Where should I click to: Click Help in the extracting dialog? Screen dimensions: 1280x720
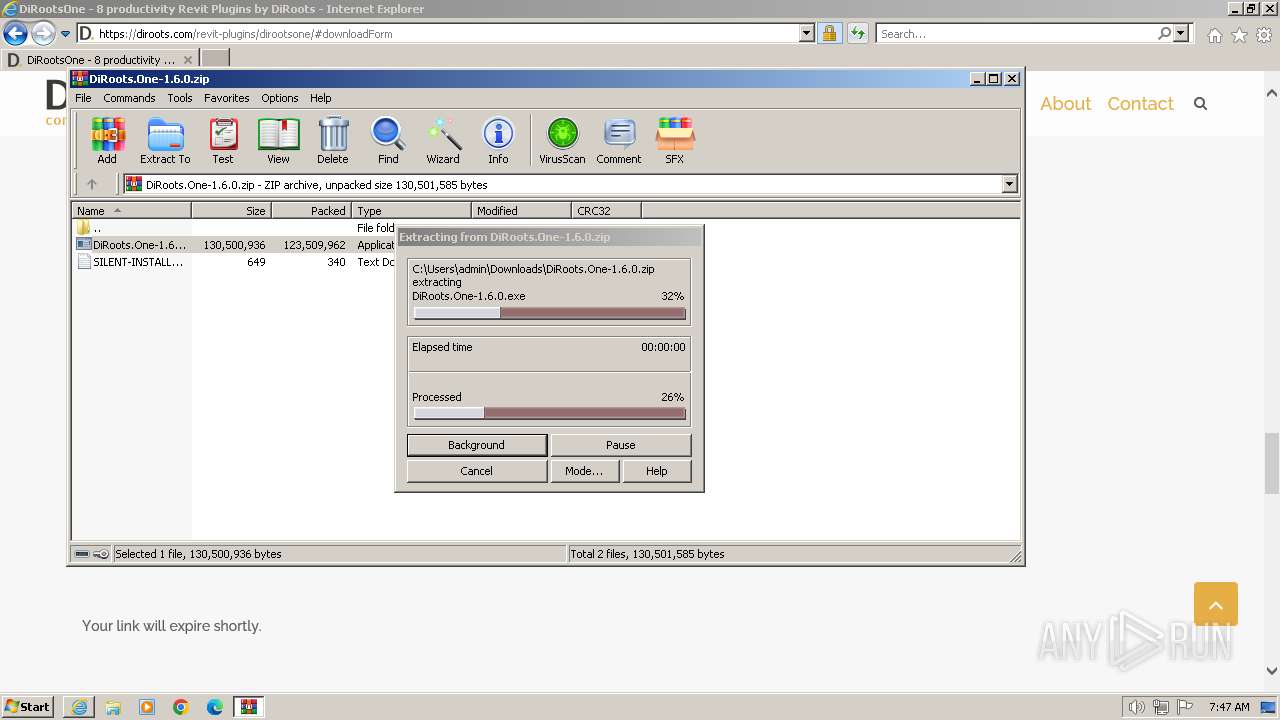point(657,471)
